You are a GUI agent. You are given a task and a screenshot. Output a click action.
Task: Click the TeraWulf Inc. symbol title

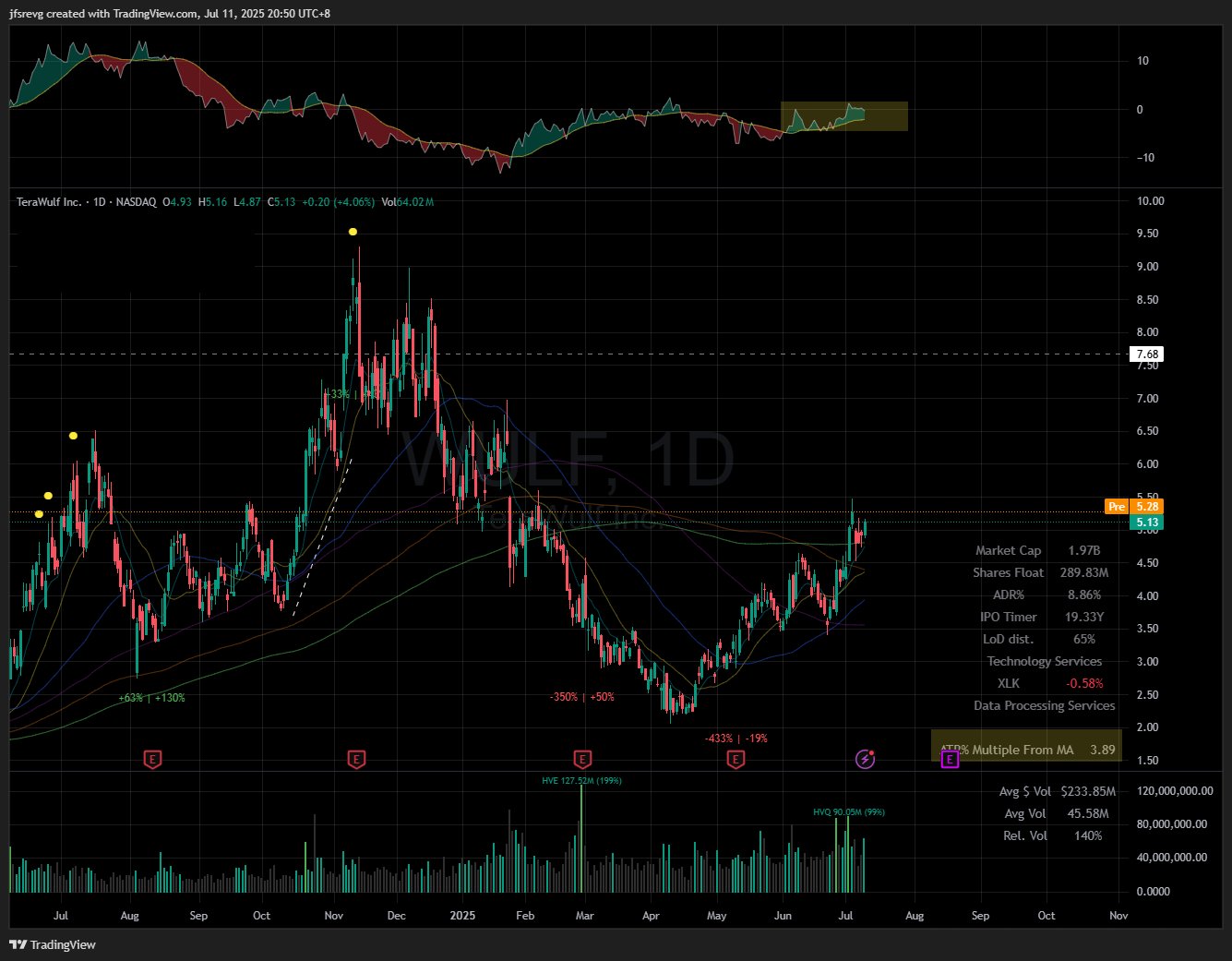49,201
